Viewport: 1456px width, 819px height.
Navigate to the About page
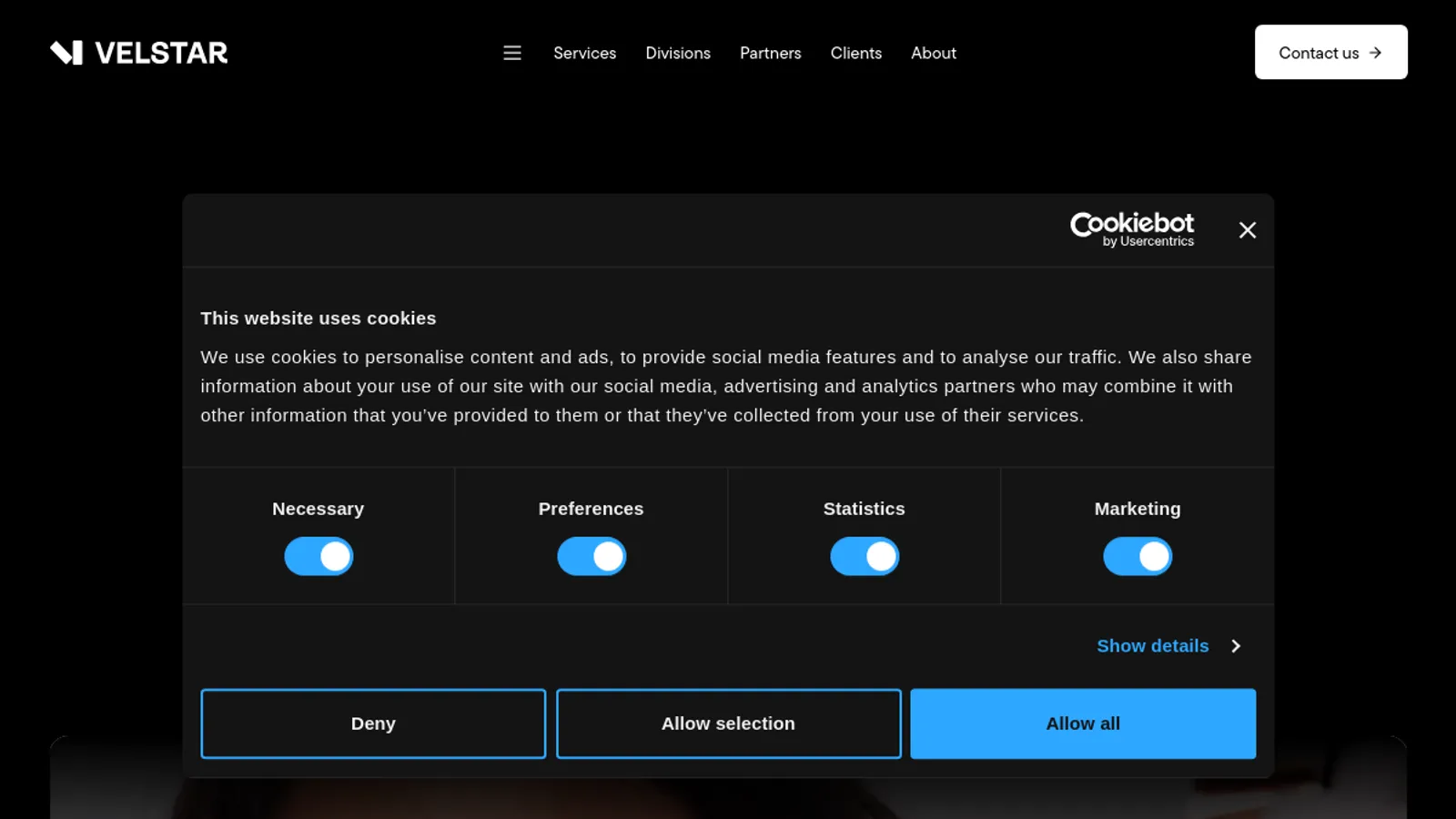(934, 53)
